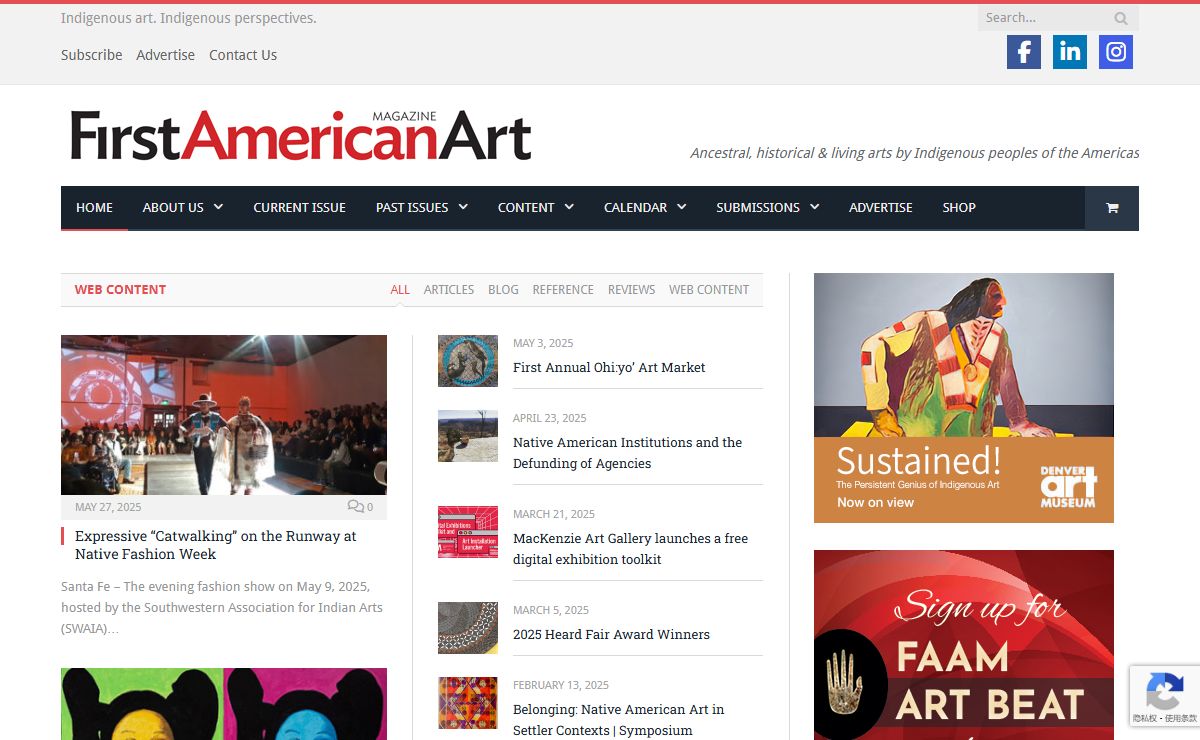Click the February 13, 2025 date text

click(561, 685)
